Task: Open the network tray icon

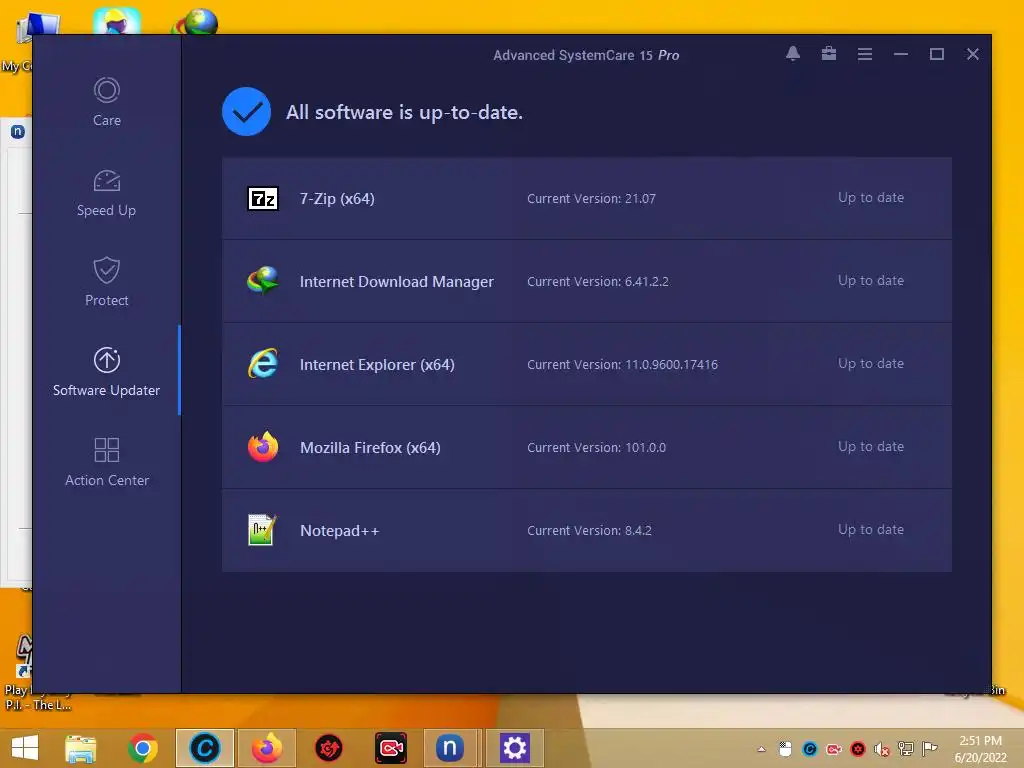Action: 906,749
